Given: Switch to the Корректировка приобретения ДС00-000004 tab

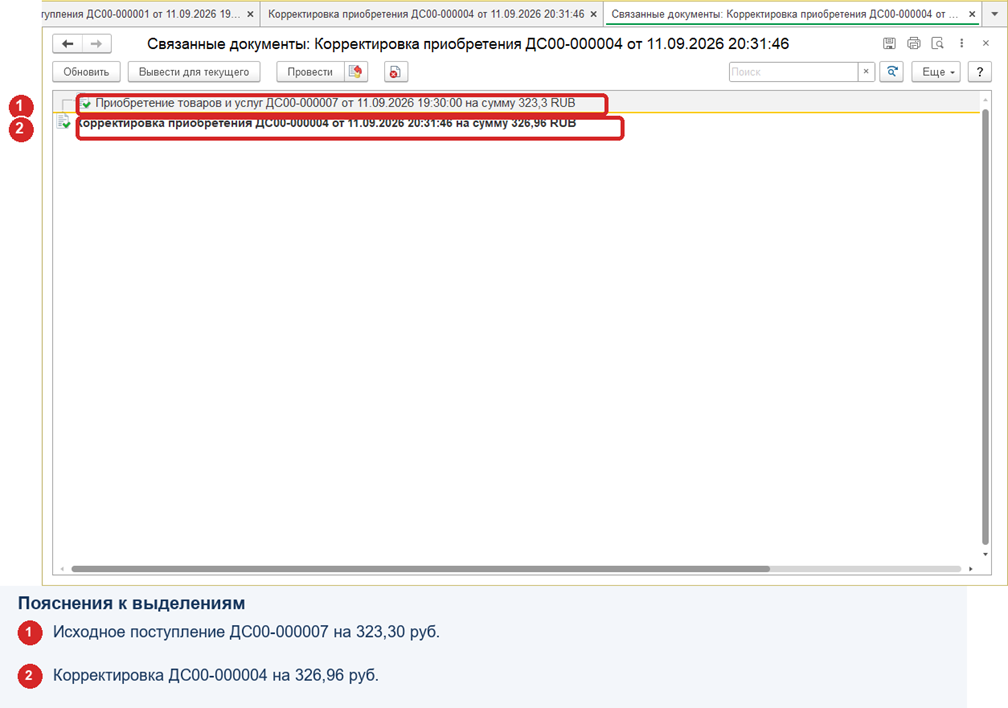Looking at the screenshot, I should (426, 14).
